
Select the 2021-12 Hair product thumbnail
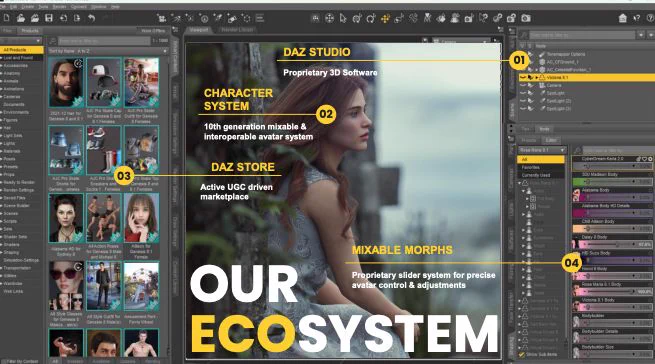[66, 83]
